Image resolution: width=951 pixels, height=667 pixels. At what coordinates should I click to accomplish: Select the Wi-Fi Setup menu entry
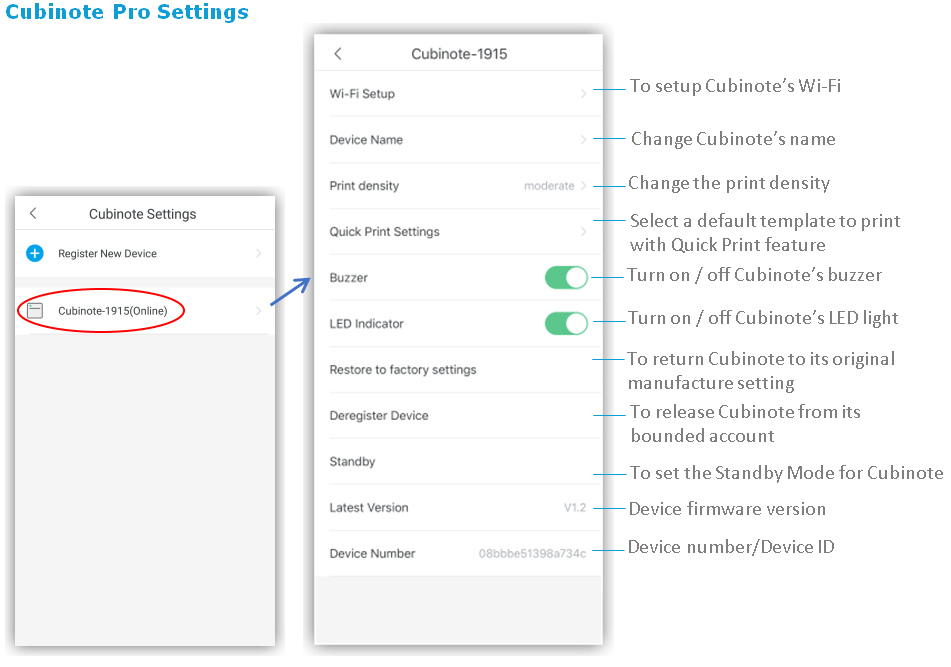coord(459,93)
